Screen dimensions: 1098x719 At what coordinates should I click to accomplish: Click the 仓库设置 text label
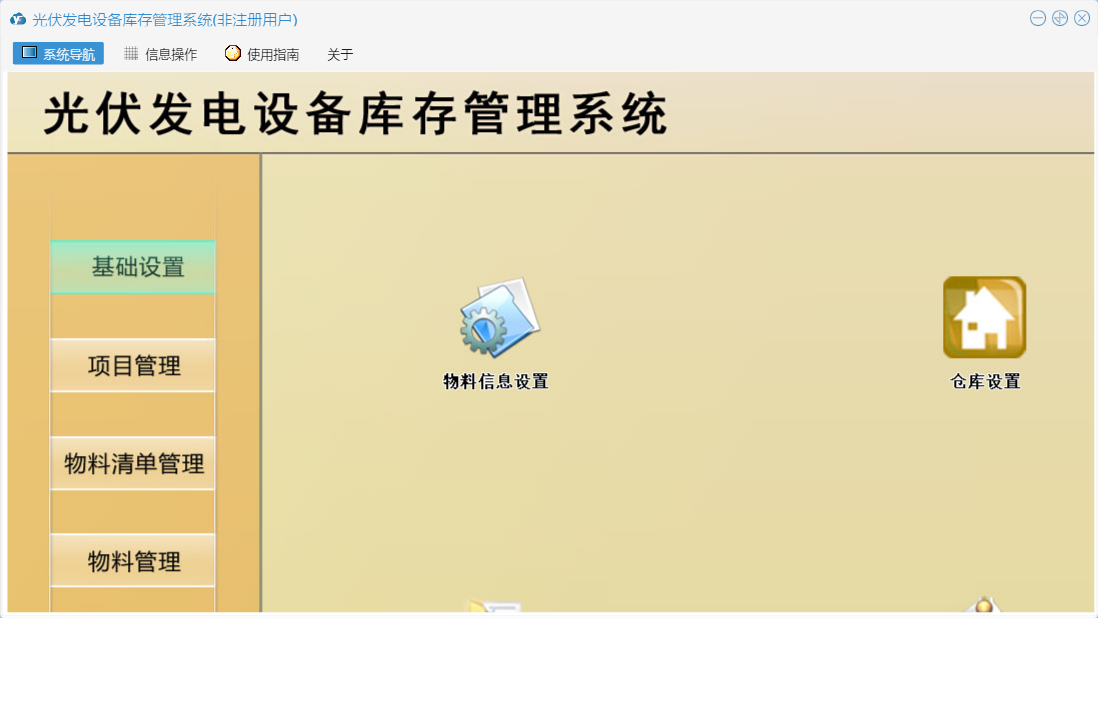(985, 381)
